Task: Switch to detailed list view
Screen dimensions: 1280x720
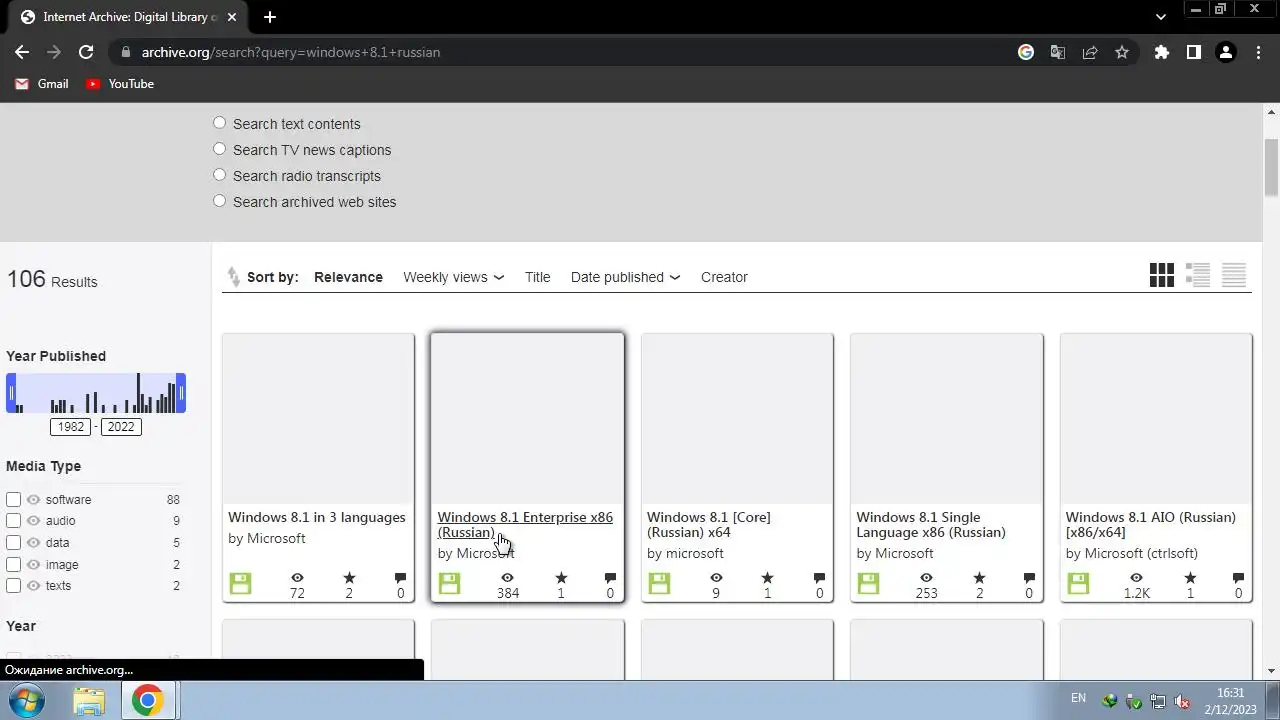Action: point(1198,275)
